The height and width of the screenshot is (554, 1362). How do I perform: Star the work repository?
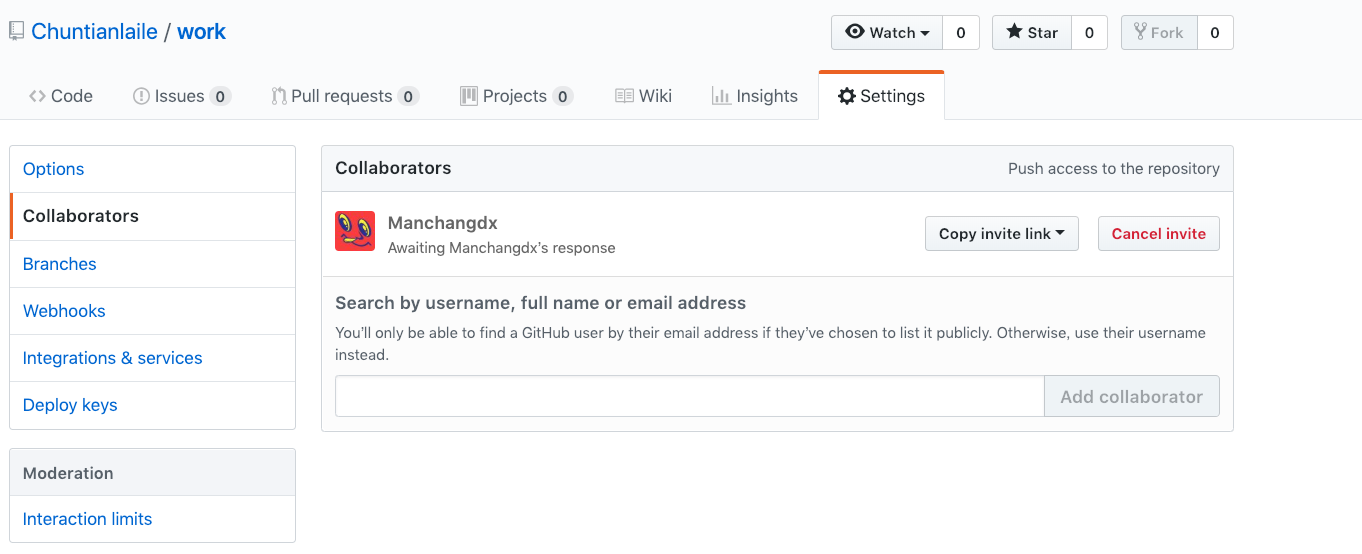1032,32
